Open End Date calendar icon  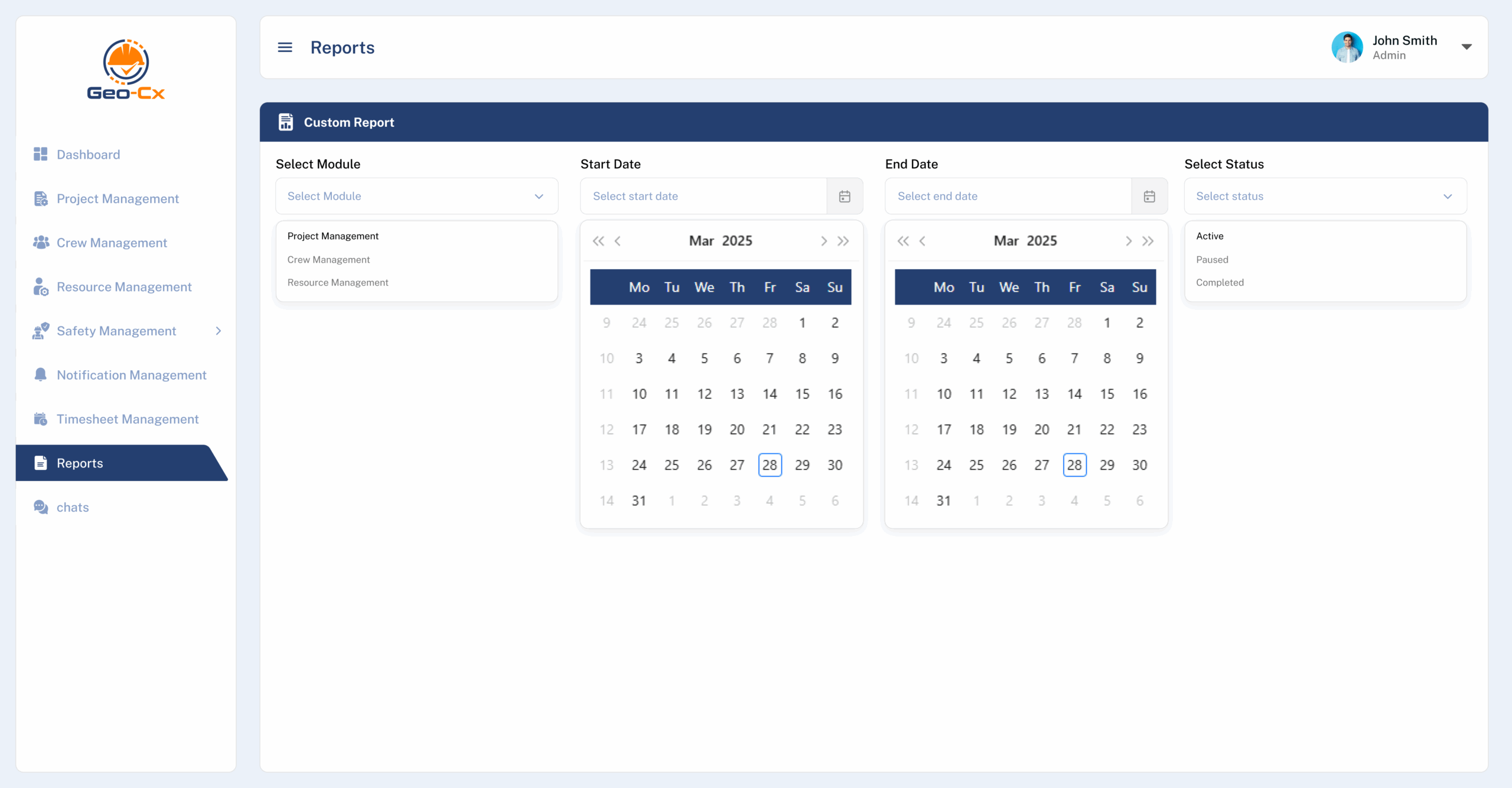[1149, 197]
